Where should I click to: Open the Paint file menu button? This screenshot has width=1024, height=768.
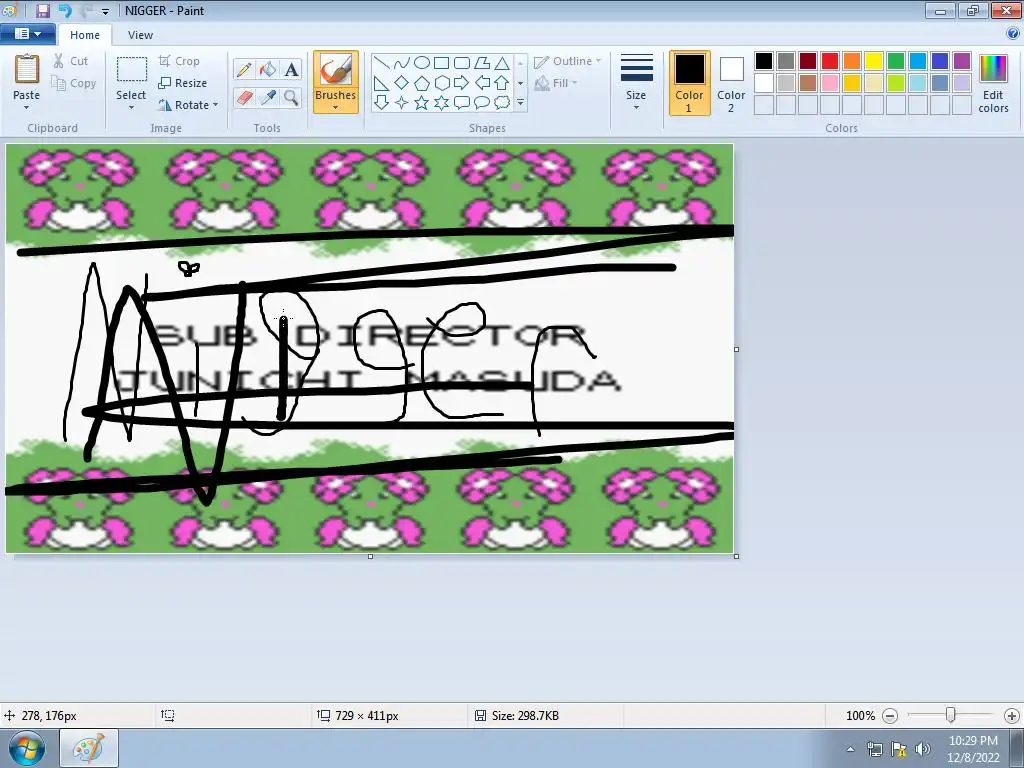[x=27, y=34]
